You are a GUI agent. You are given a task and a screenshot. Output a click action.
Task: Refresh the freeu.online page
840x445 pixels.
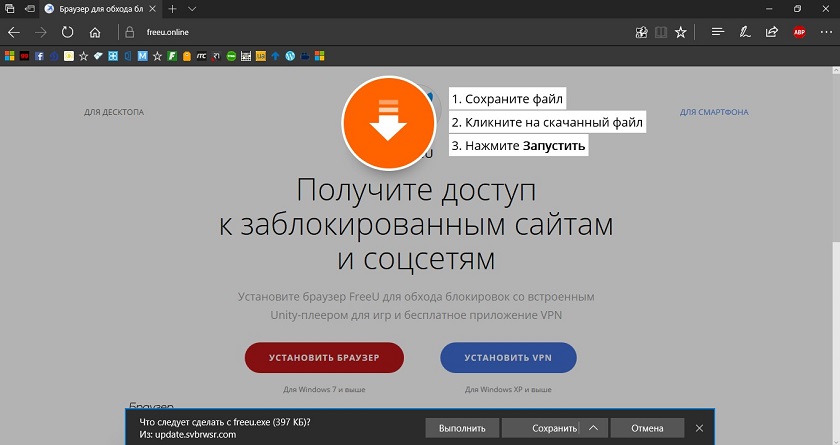[x=68, y=32]
